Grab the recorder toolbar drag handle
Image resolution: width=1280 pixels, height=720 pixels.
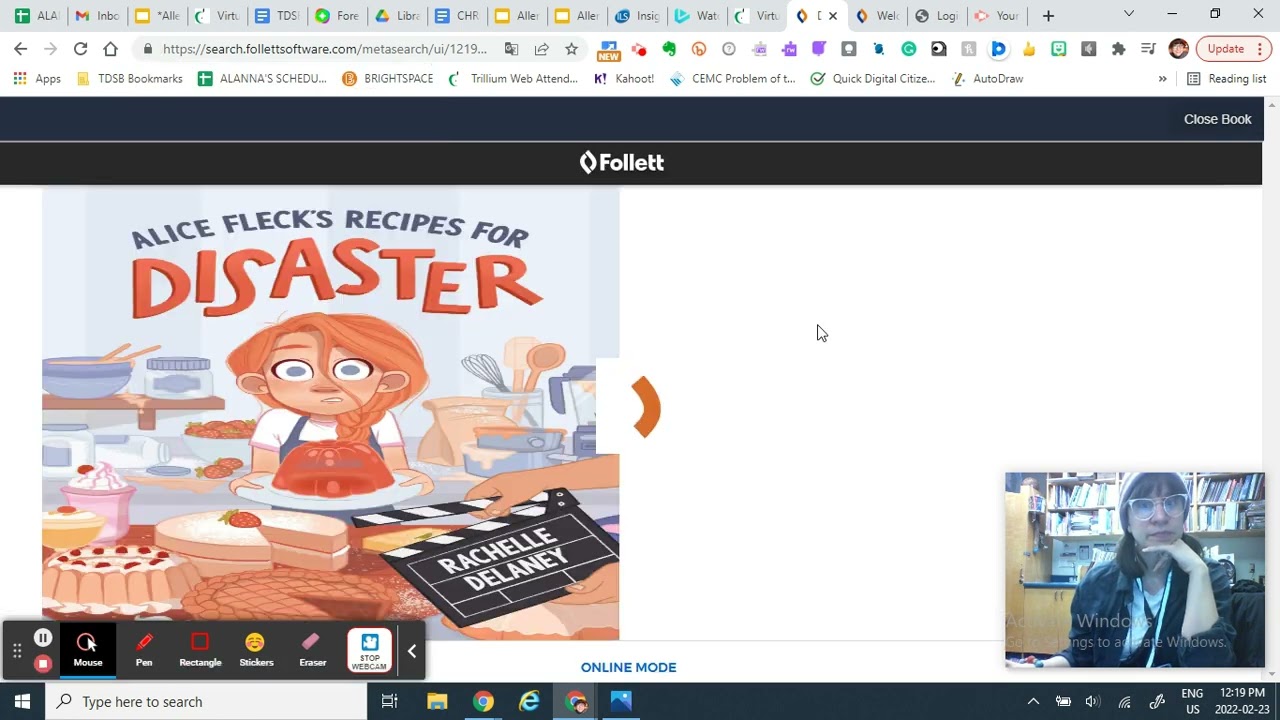pos(17,651)
